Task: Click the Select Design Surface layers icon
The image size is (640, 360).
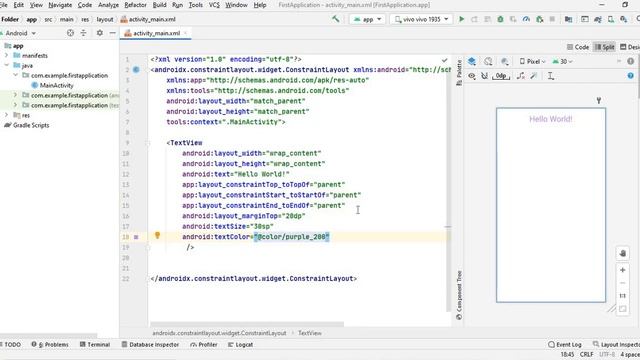Action: 472,62
